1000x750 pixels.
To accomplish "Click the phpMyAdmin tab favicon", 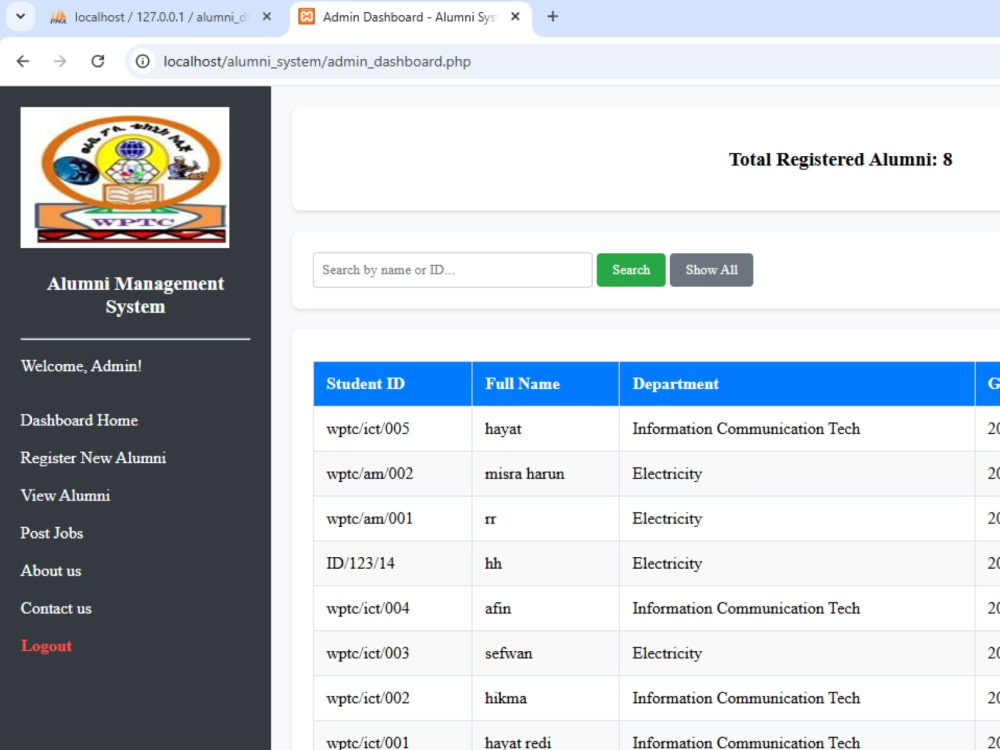I will [58, 17].
